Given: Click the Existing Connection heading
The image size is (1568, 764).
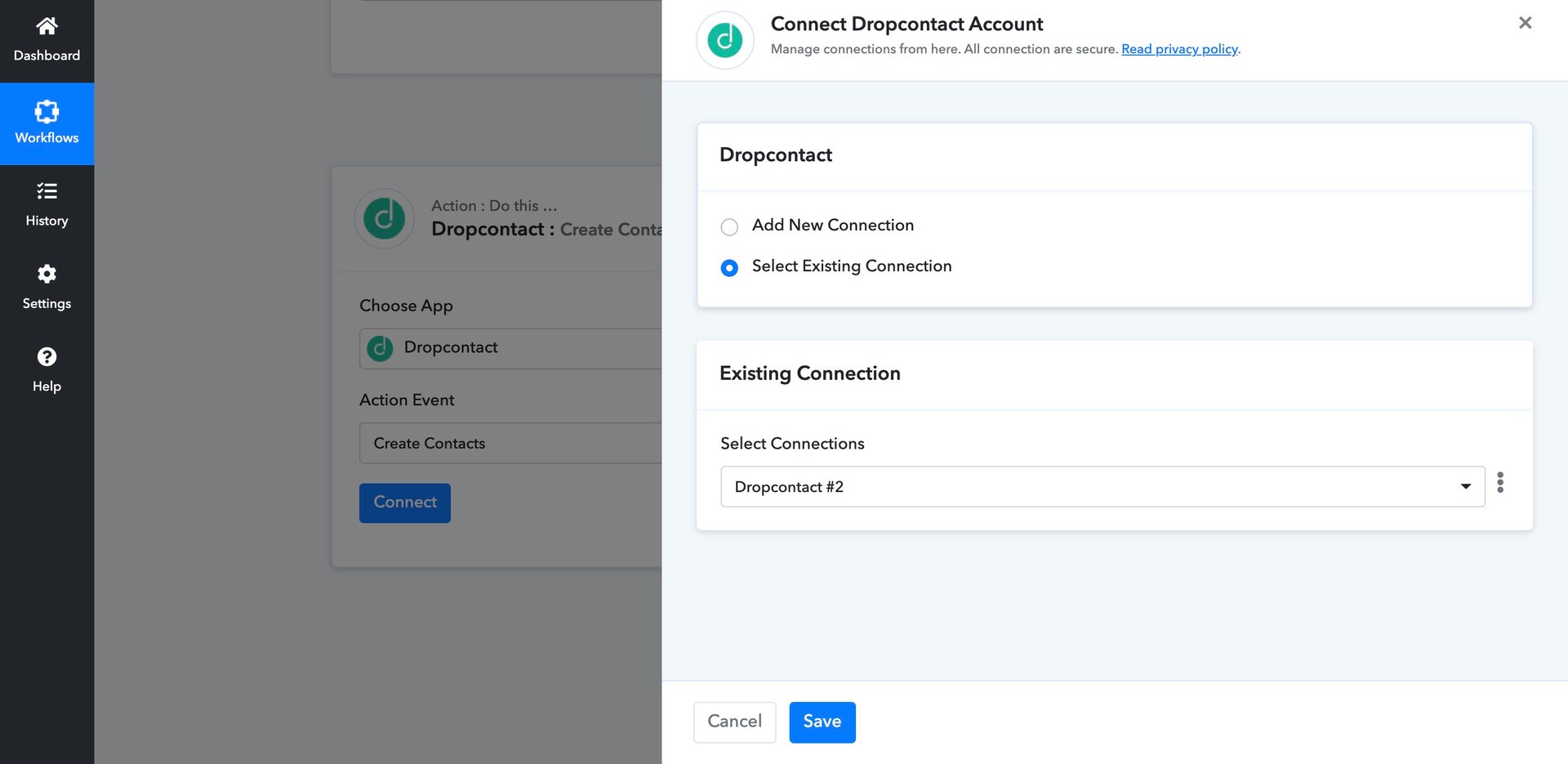Looking at the screenshot, I should coord(810,373).
